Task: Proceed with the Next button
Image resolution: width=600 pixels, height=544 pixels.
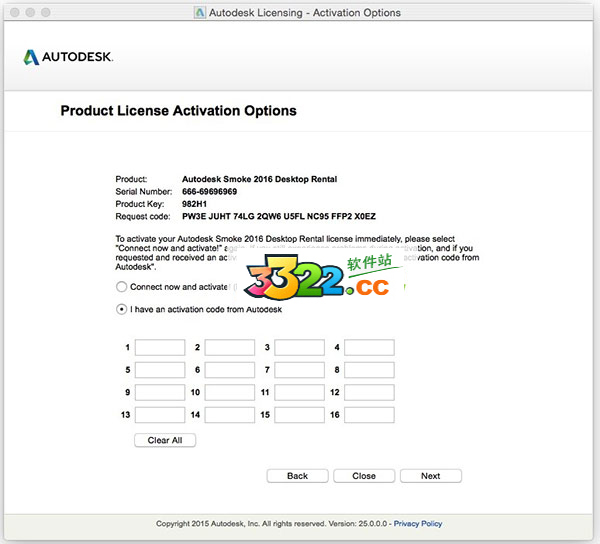Action: pos(431,476)
